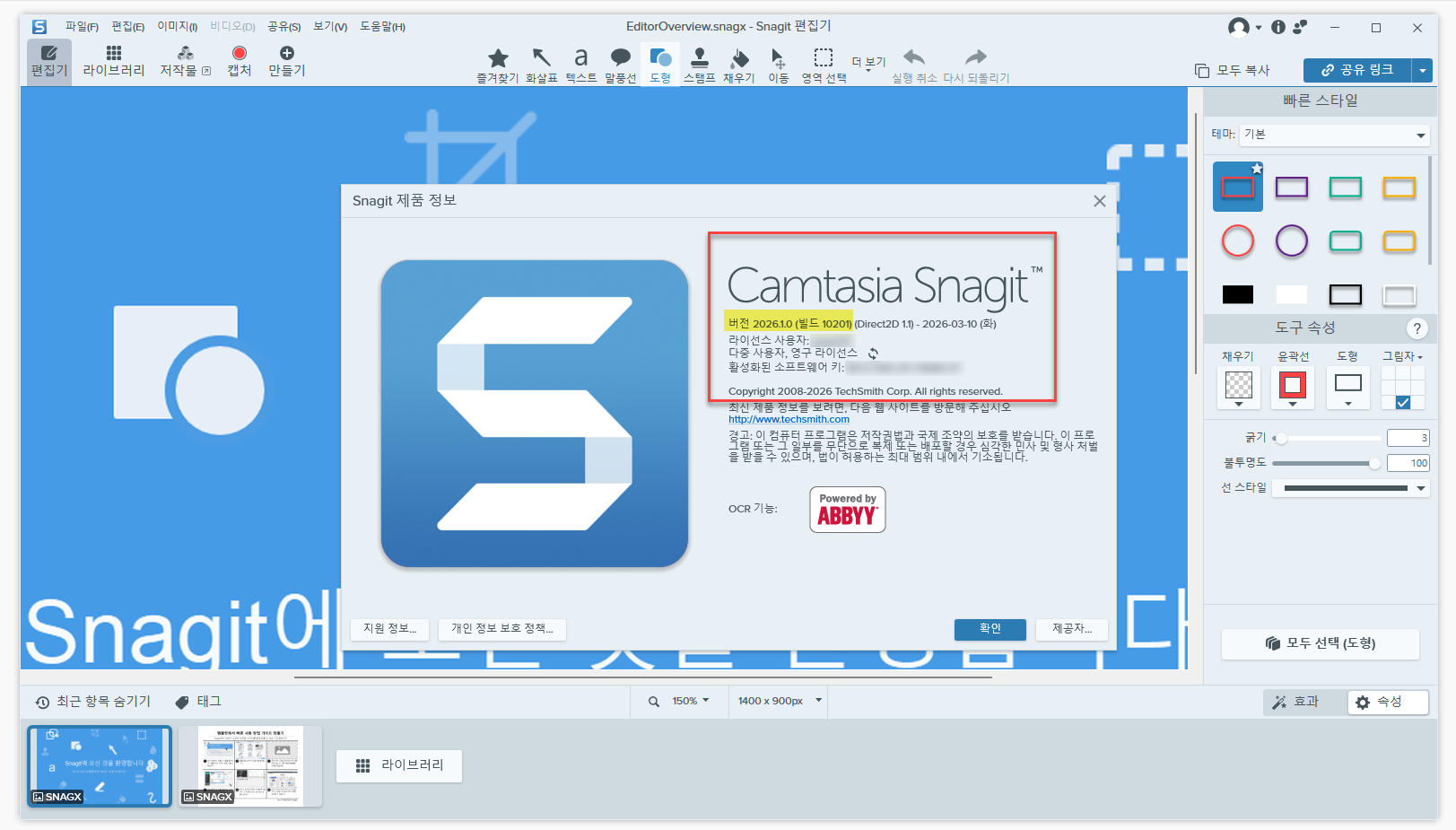Open the Snagit application logo menu
The width and height of the screenshot is (1456, 830).
click(x=39, y=27)
